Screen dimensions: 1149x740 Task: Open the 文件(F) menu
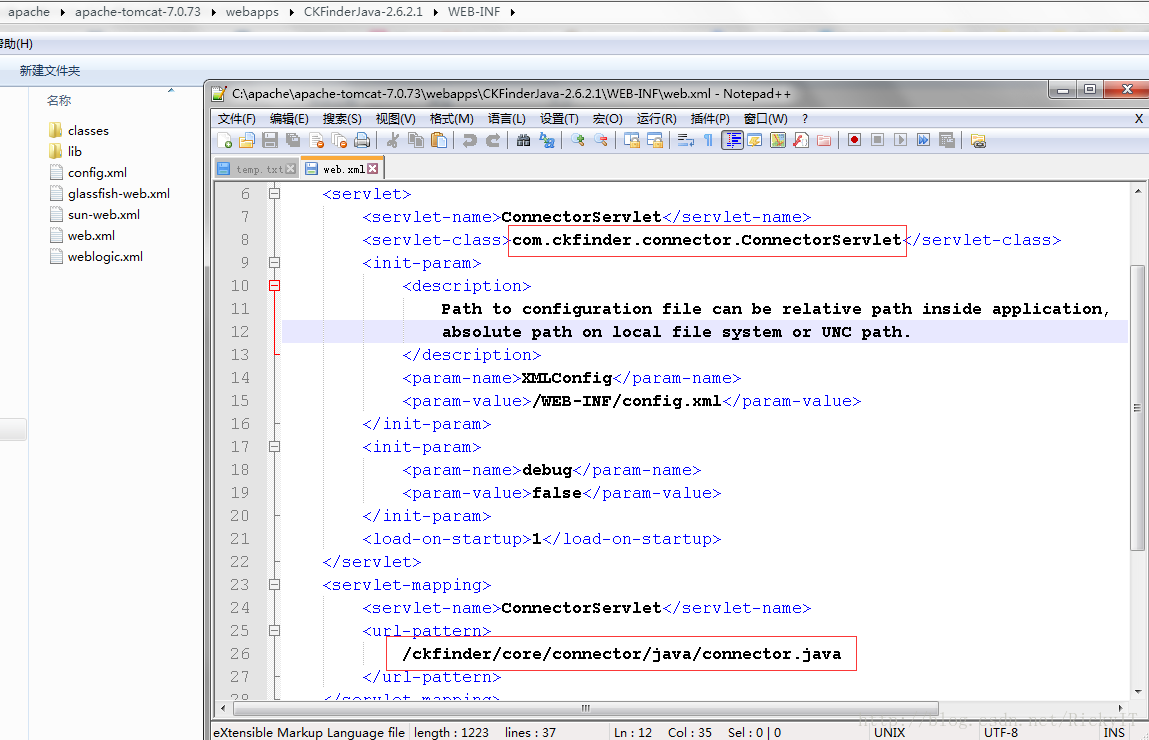click(237, 119)
